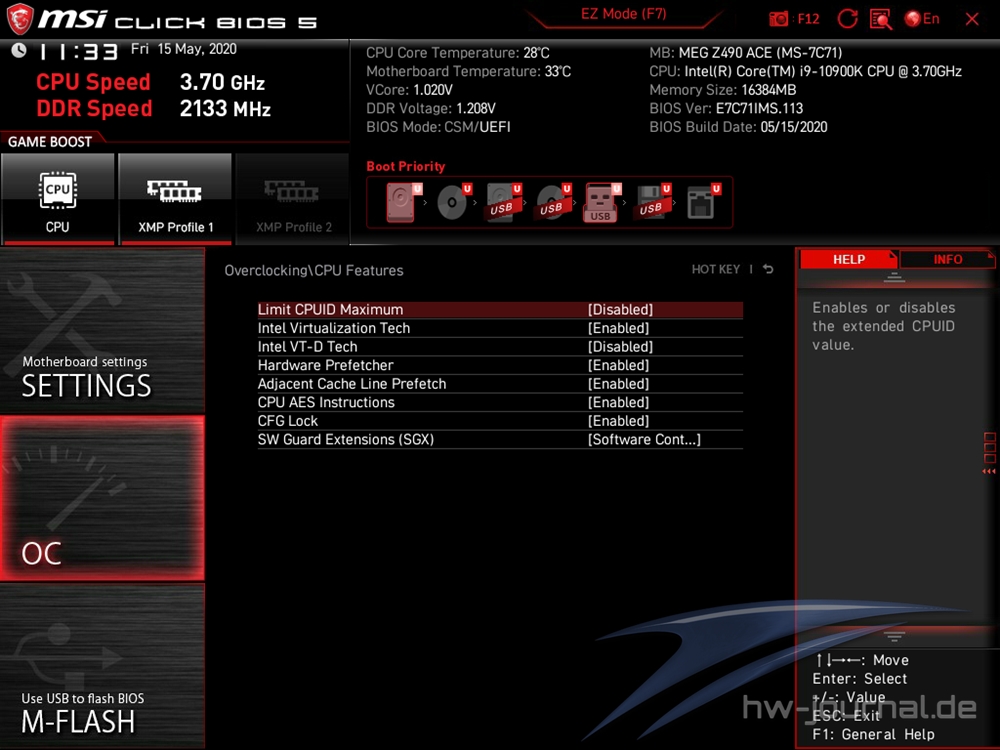Switch to EZ Mode (F7)
Viewport: 1000px width, 750px height.
coord(624,14)
